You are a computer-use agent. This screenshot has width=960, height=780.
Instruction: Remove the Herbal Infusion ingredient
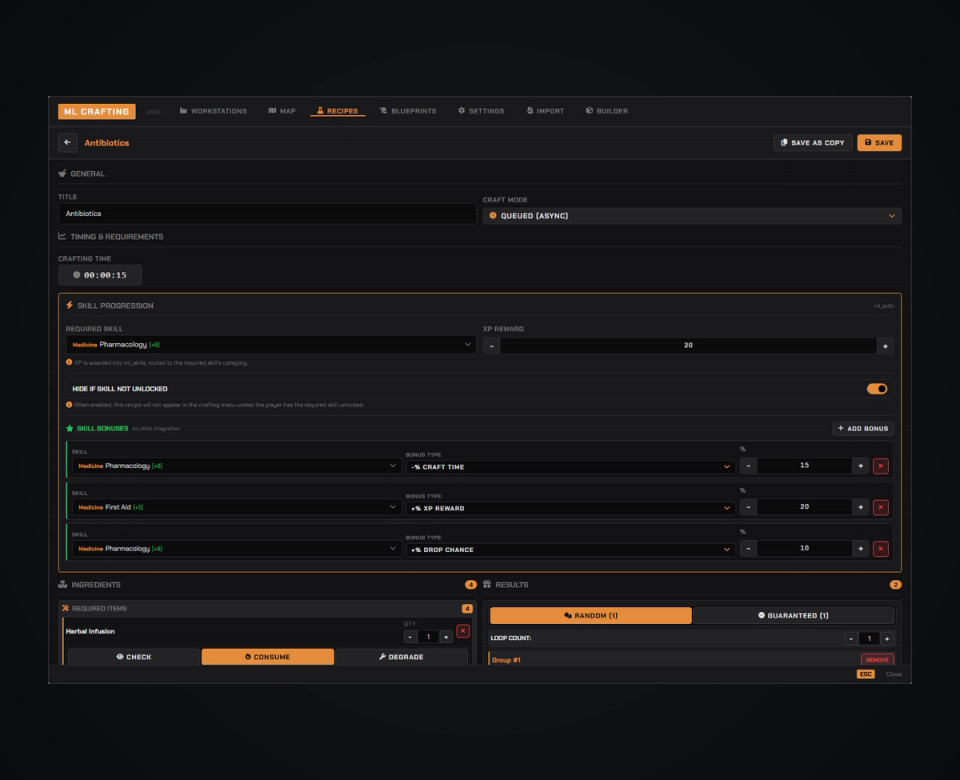click(463, 631)
